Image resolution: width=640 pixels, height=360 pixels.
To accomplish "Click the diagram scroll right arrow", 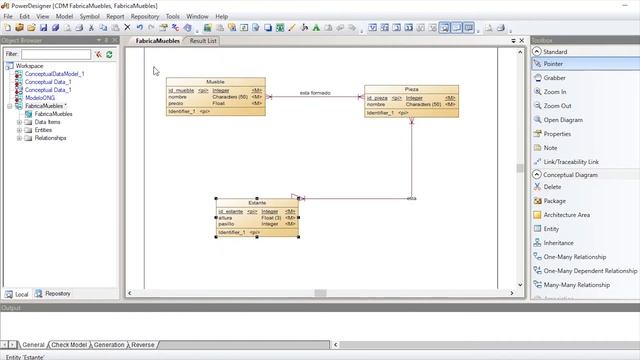I will 511,293.
